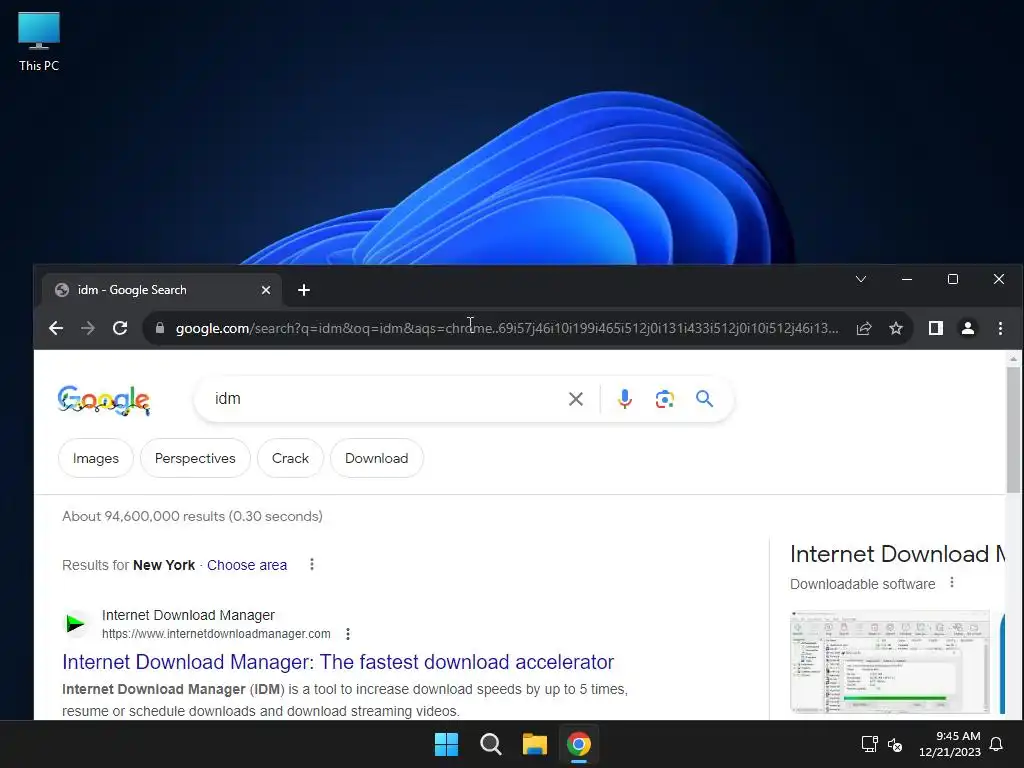Start voice search with the microphone icon

pyautogui.click(x=624, y=399)
